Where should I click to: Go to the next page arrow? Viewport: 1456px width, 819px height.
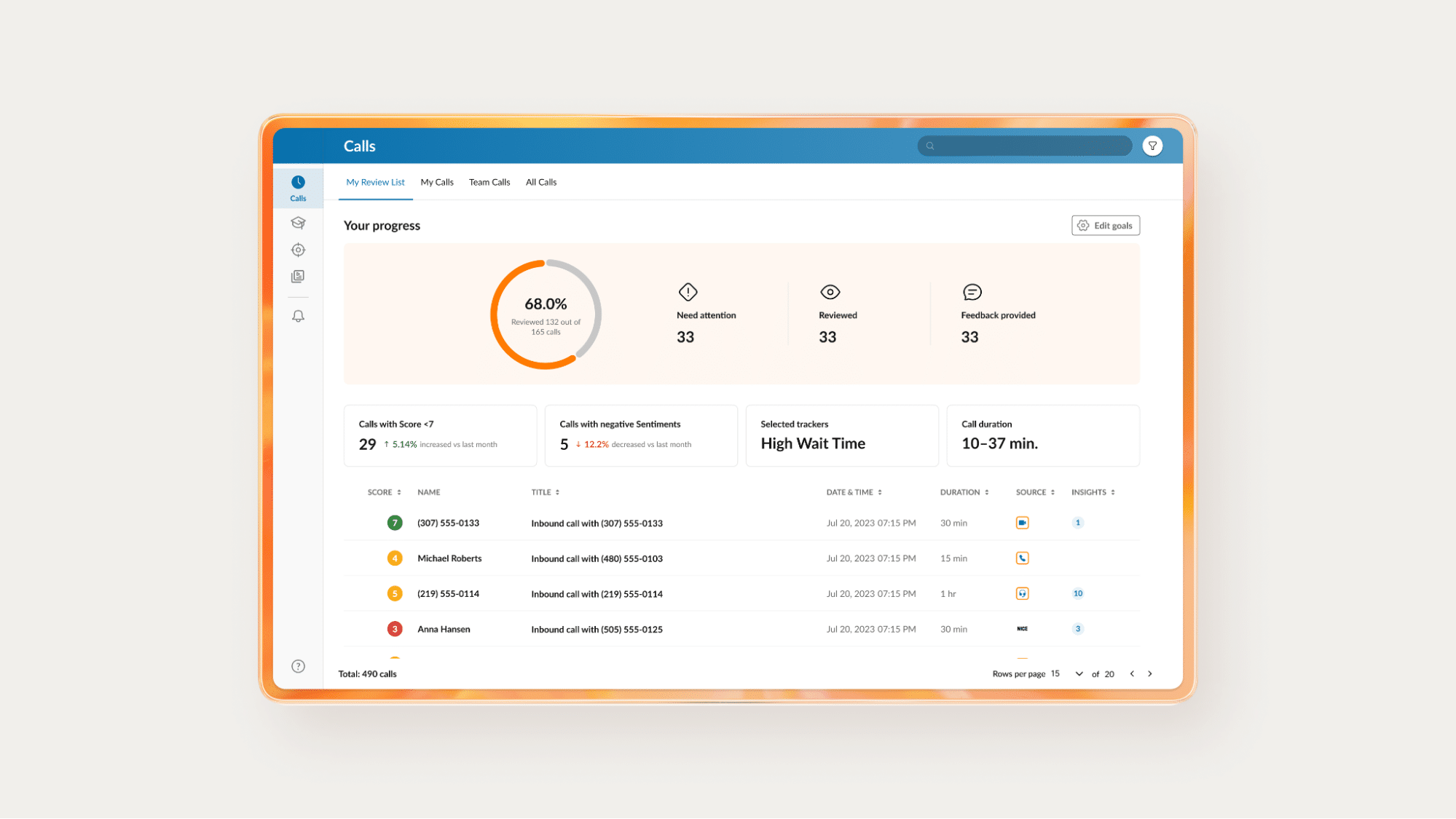point(1150,674)
